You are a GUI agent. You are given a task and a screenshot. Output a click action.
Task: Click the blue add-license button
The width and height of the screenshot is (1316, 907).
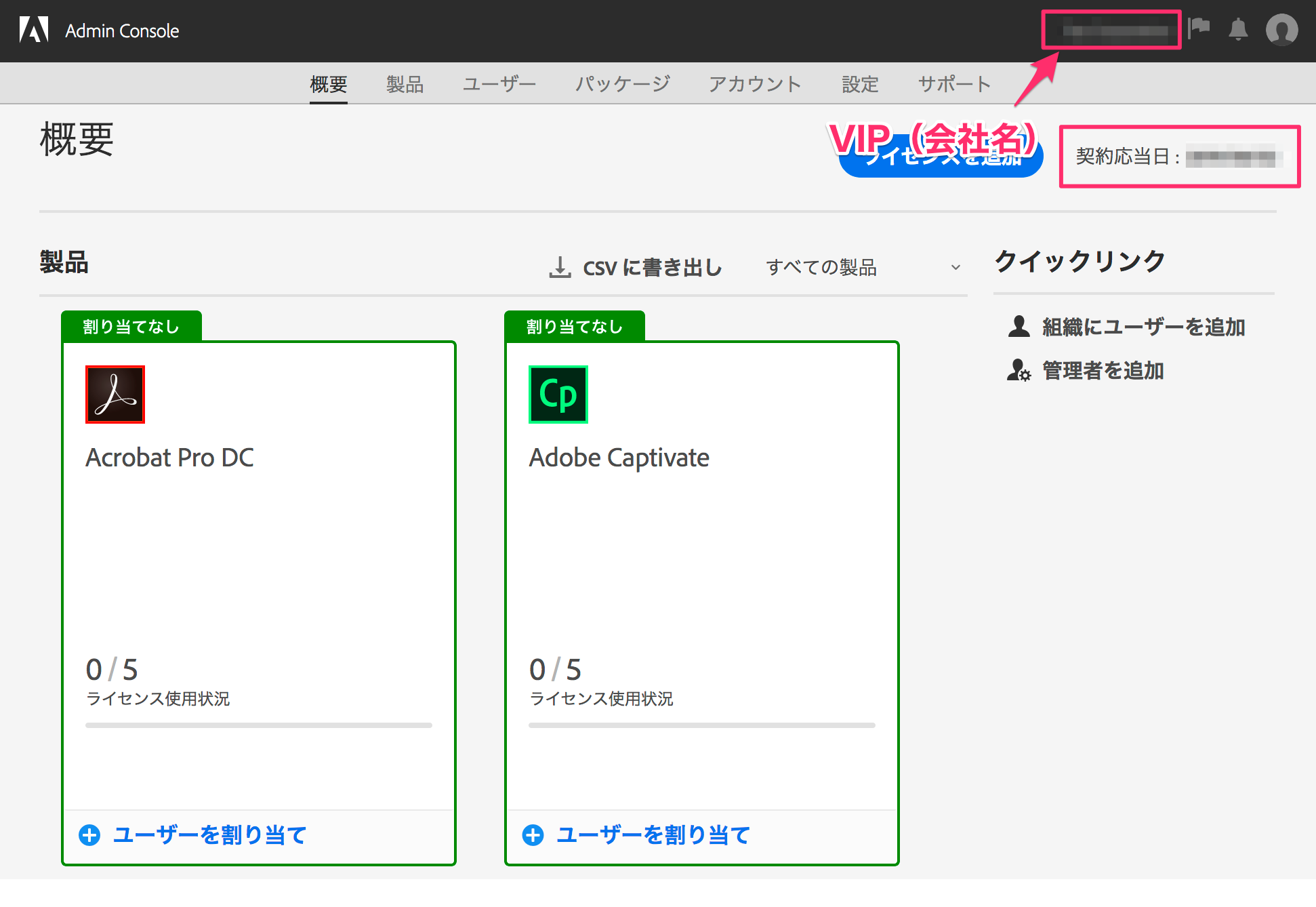pyautogui.click(x=941, y=157)
